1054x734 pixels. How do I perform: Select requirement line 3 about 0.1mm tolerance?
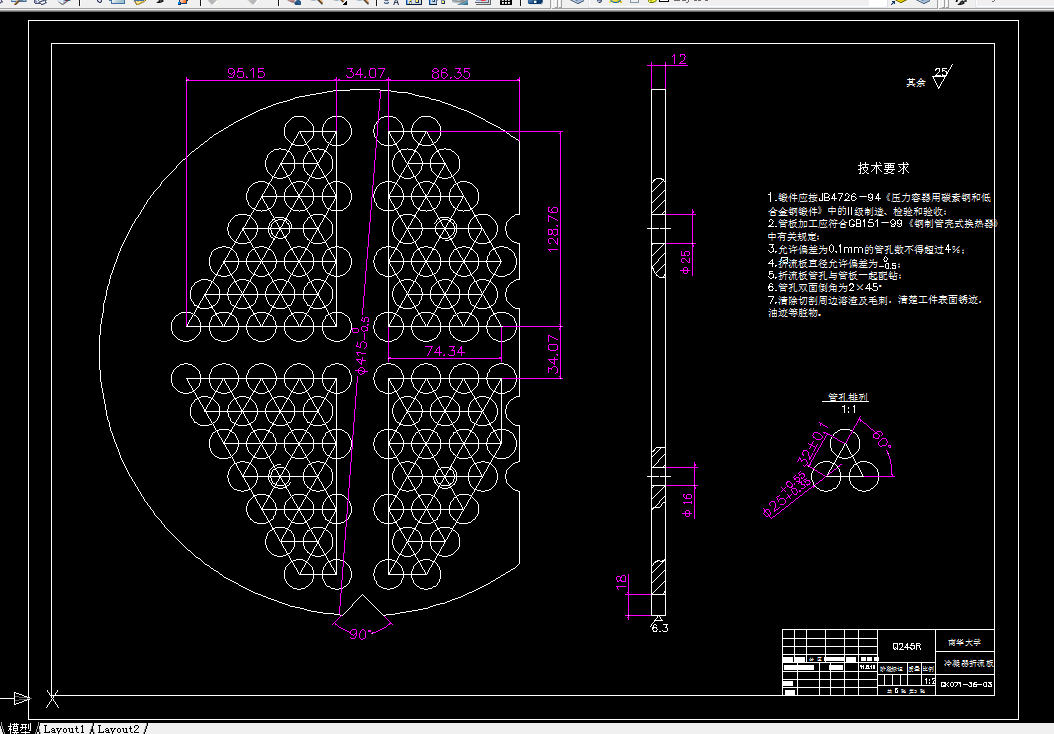pos(866,249)
